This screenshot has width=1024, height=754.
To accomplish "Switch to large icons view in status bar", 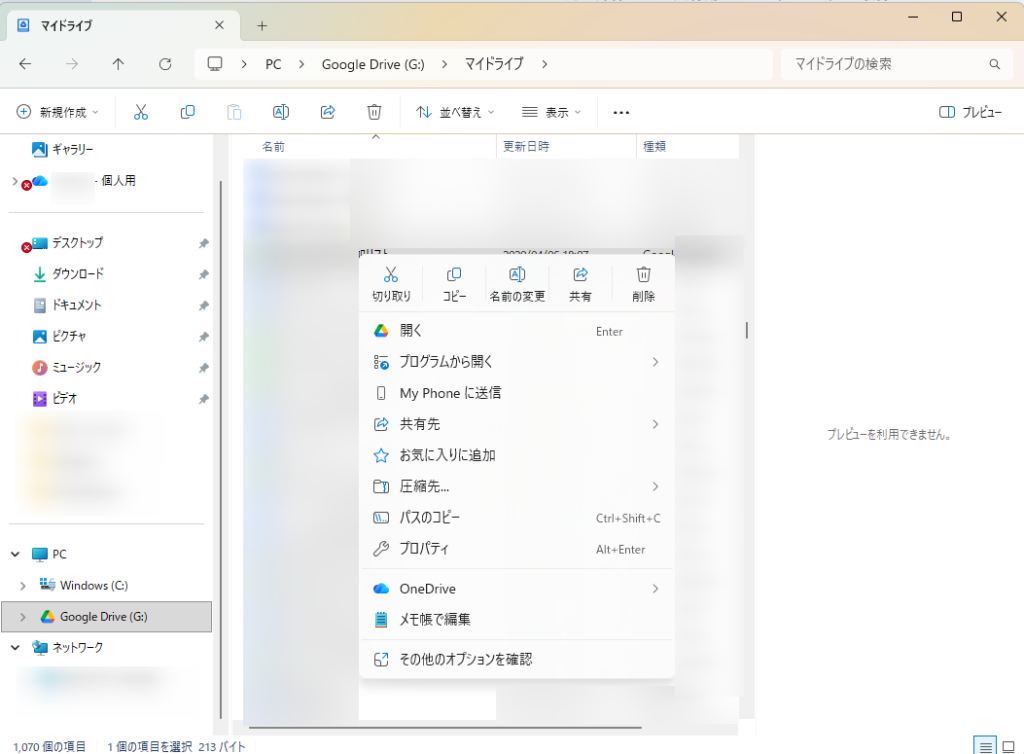I will tap(1008, 745).
